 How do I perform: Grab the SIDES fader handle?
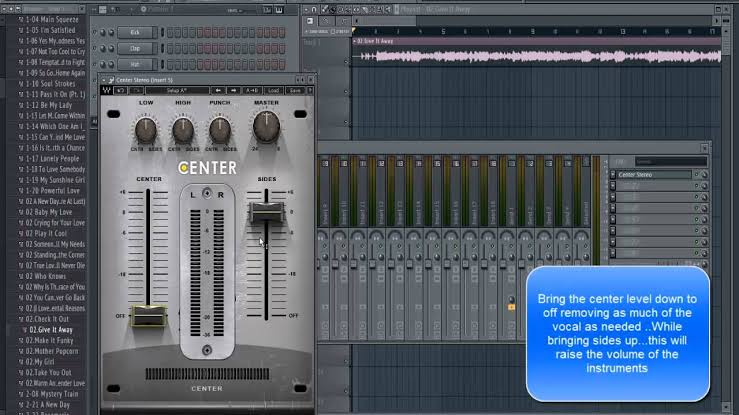(x=266, y=212)
